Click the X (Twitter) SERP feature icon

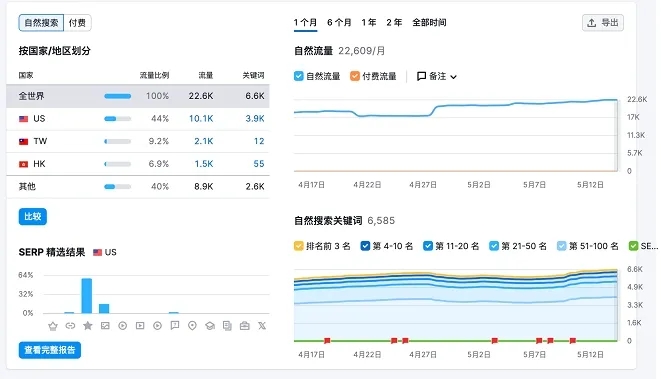262,326
